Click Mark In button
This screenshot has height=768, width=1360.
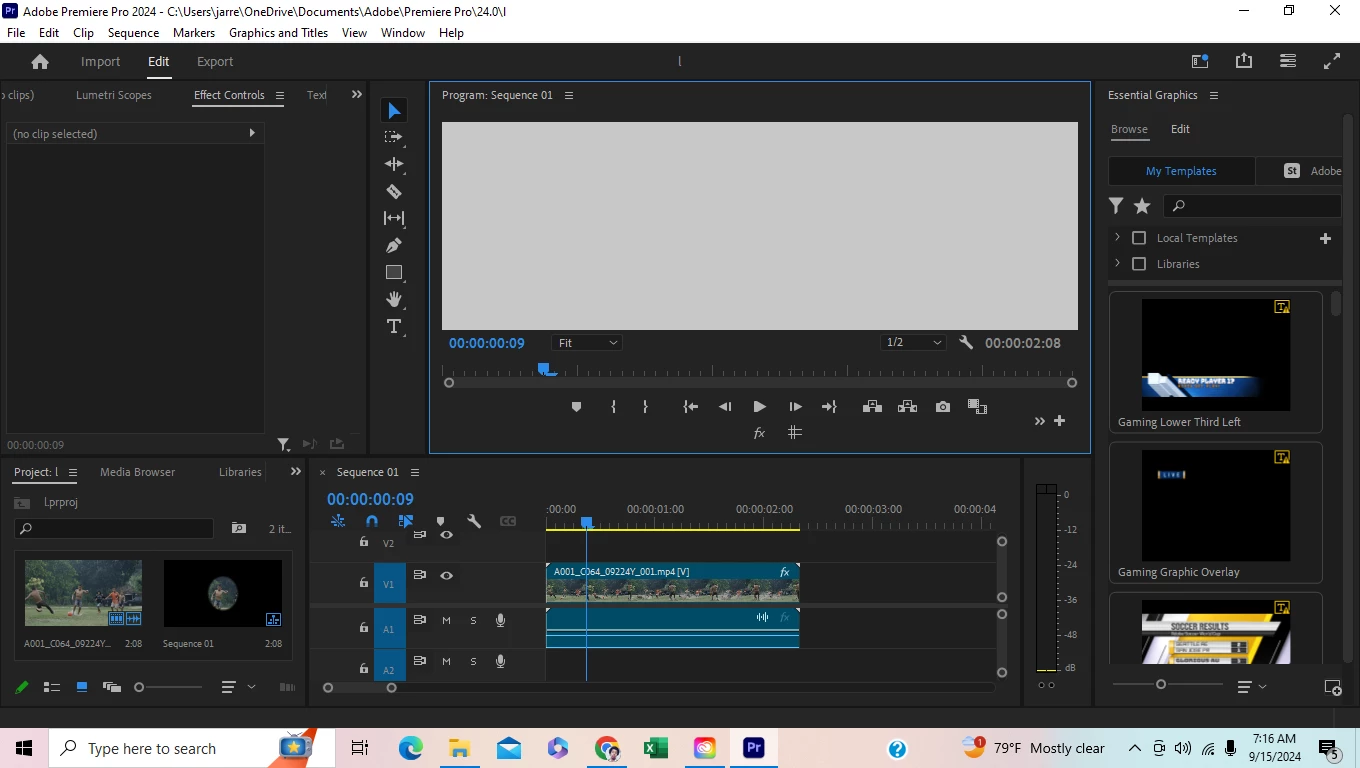coord(613,407)
